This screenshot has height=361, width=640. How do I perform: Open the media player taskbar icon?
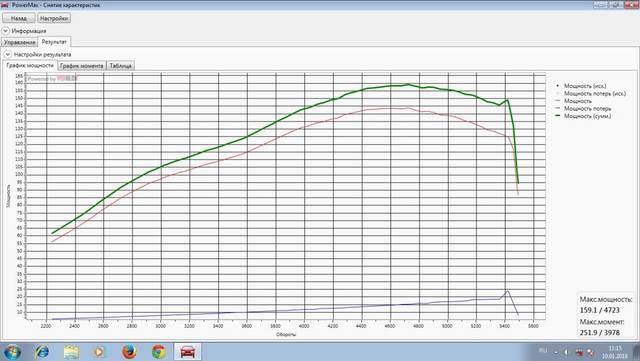coord(99,352)
